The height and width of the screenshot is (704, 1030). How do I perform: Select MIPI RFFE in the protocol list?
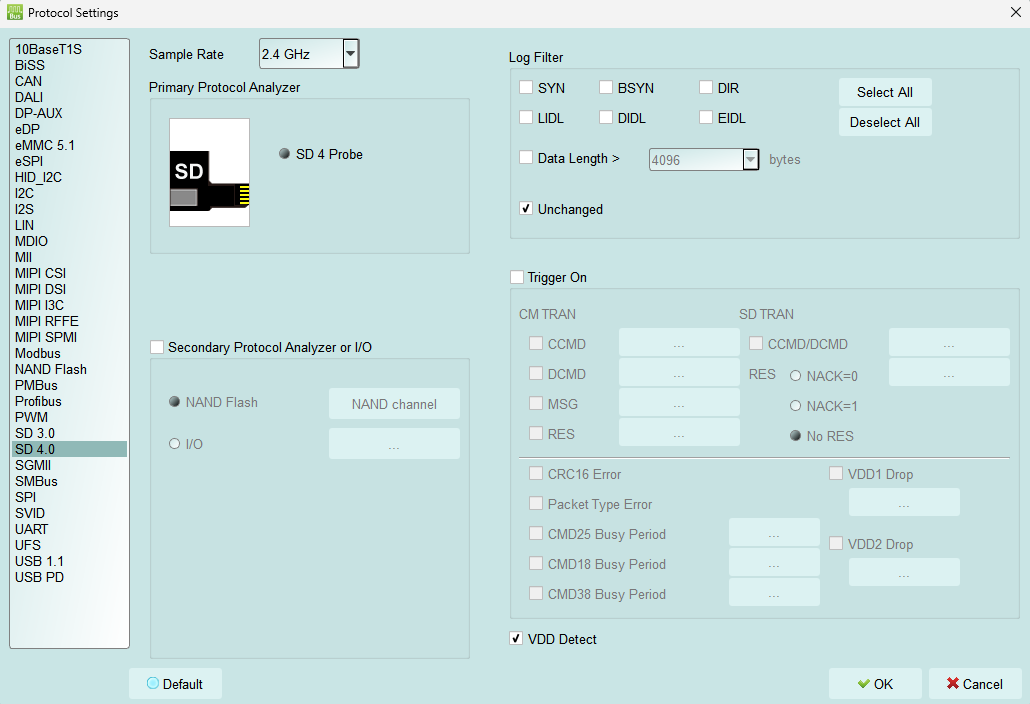[70, 321]
